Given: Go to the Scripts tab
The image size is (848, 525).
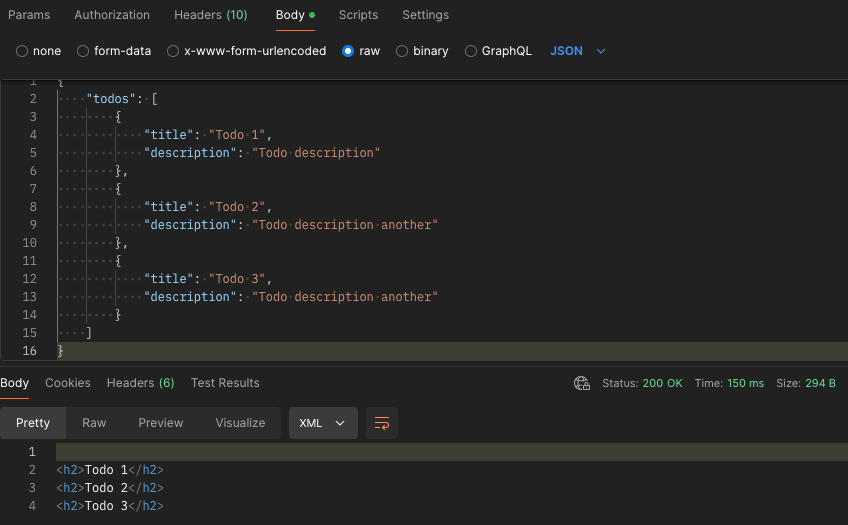Looking at the screenshot, I should tap(358, 15).
